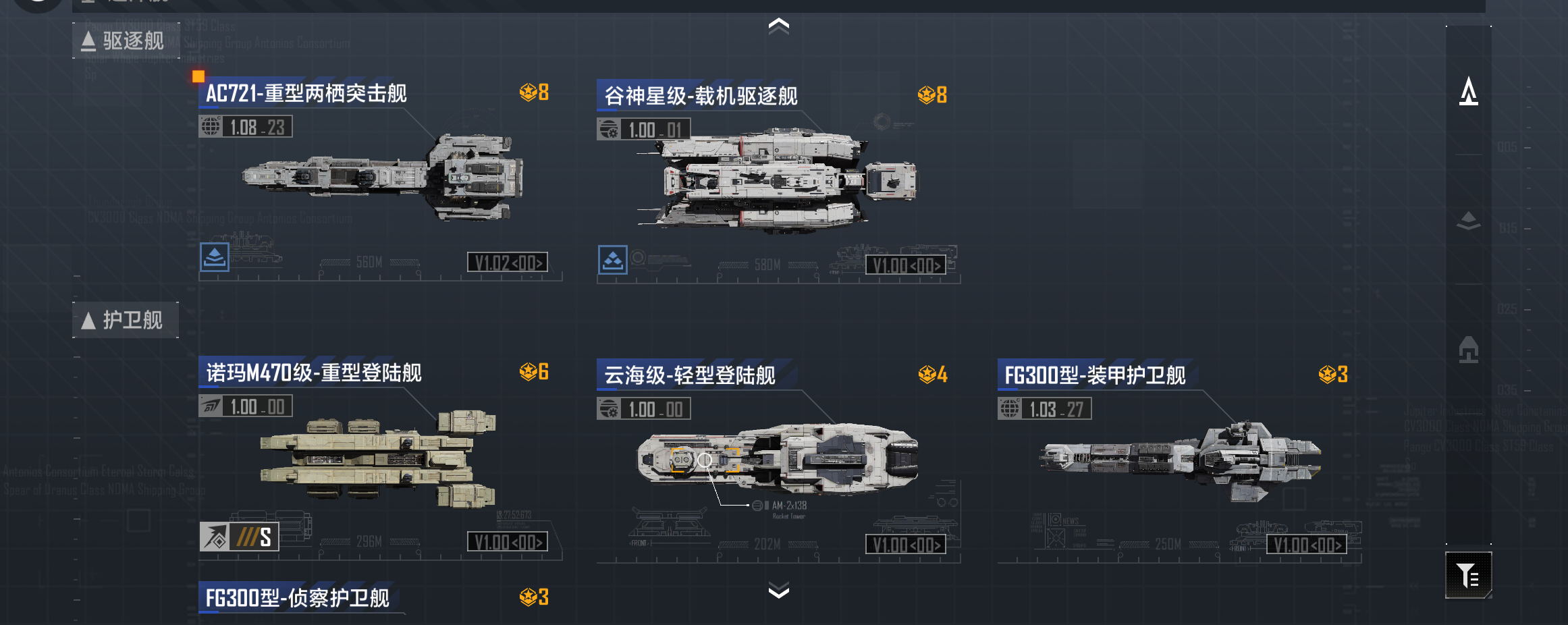1568x625 pixels.
Task: Click the globe icon beside 1.03_27
Action: point(1010,409)
